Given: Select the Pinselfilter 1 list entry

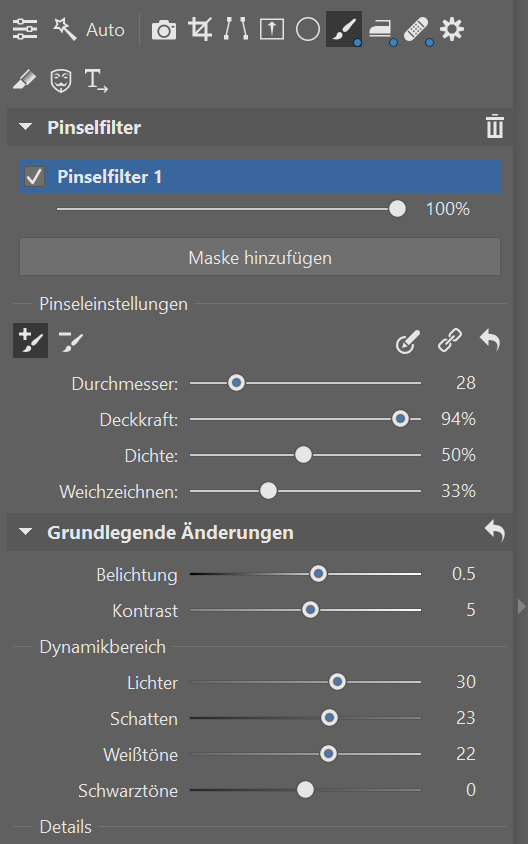Looking at the screenshot, I should 260,177.
